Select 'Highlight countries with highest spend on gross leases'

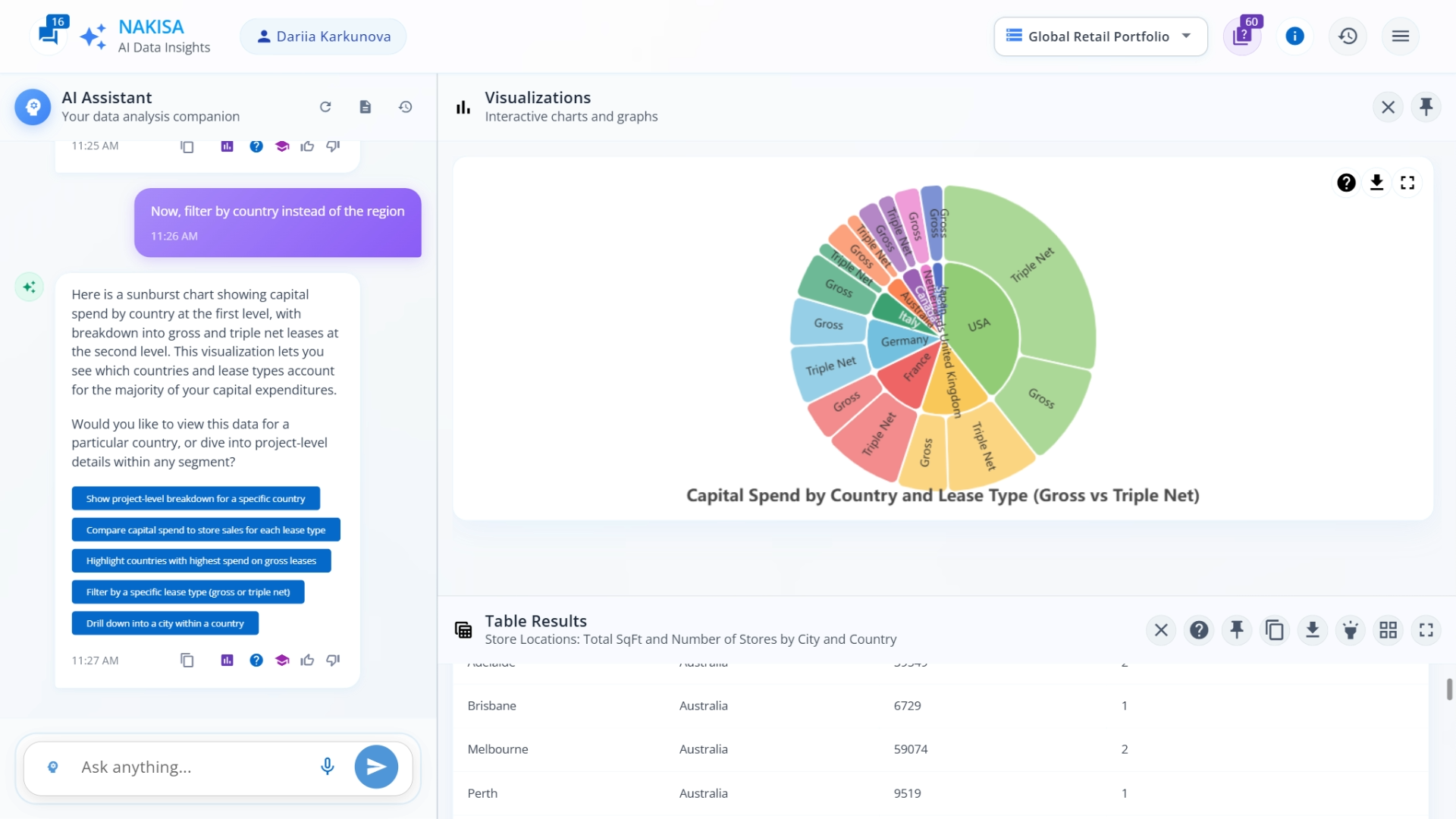pyautogui.click(x=201, y=561)
